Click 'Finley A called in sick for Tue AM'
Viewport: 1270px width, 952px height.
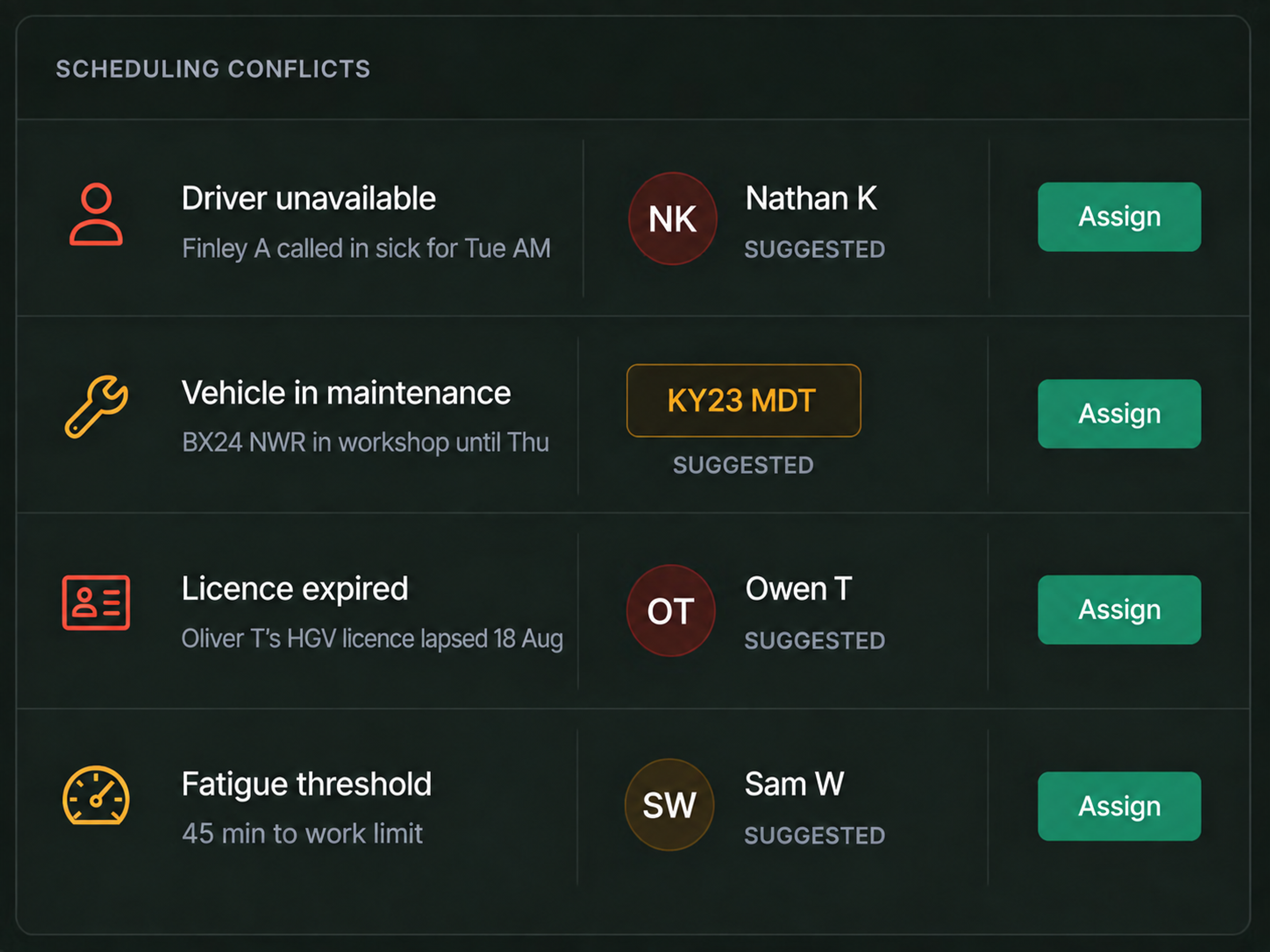point(366,249)
